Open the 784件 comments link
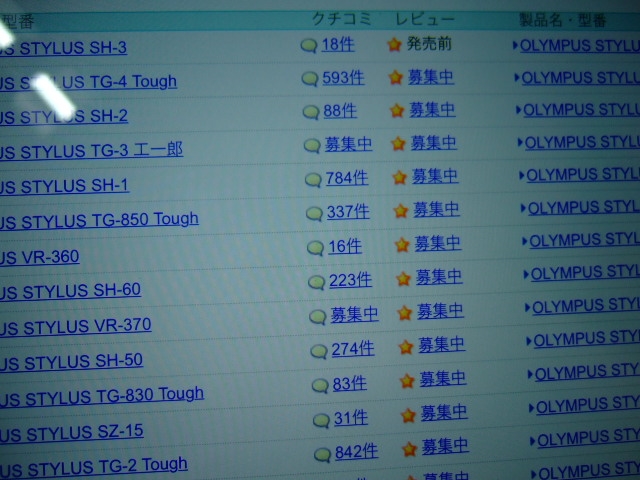Screen dimensions: 640x480 pos(347,178)
